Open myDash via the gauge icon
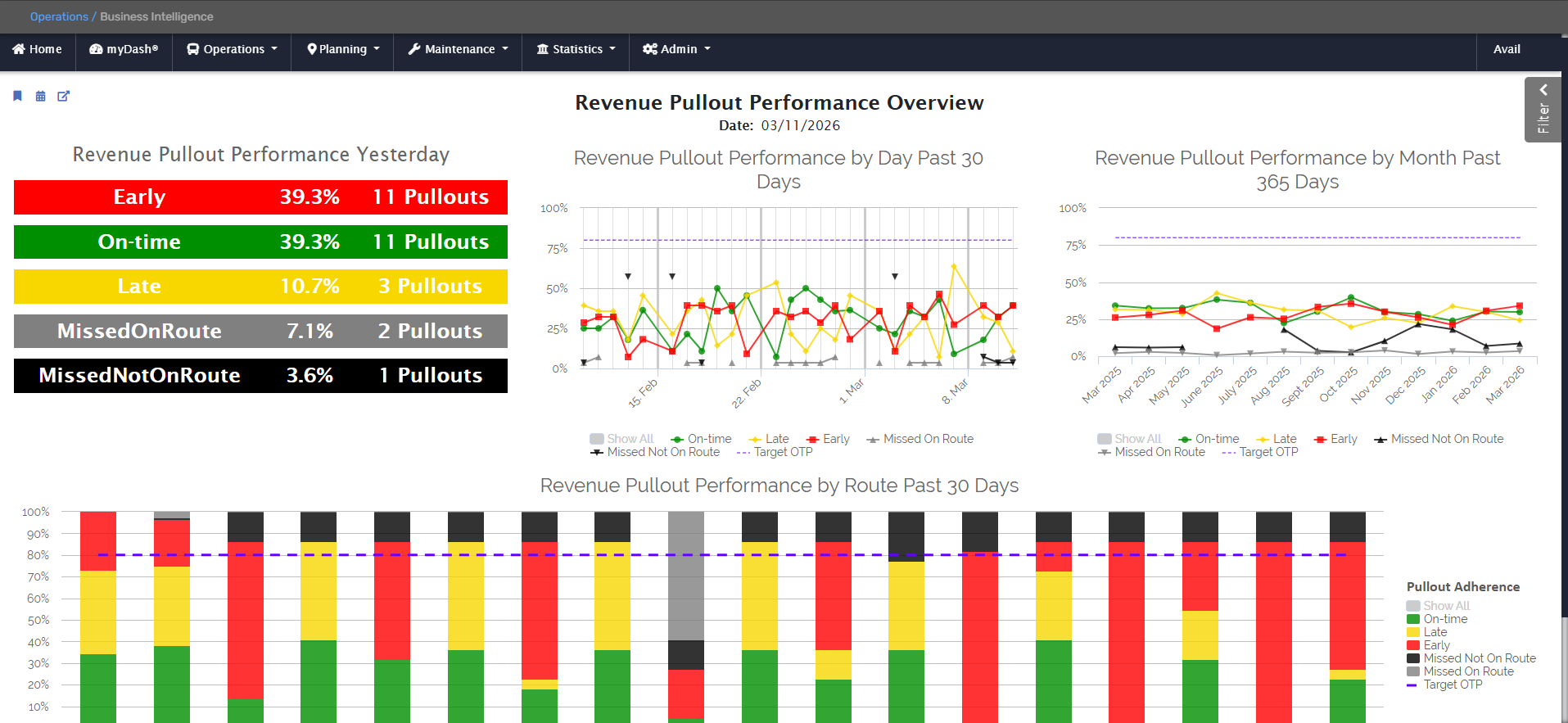1568x723 pixels. 96,49
